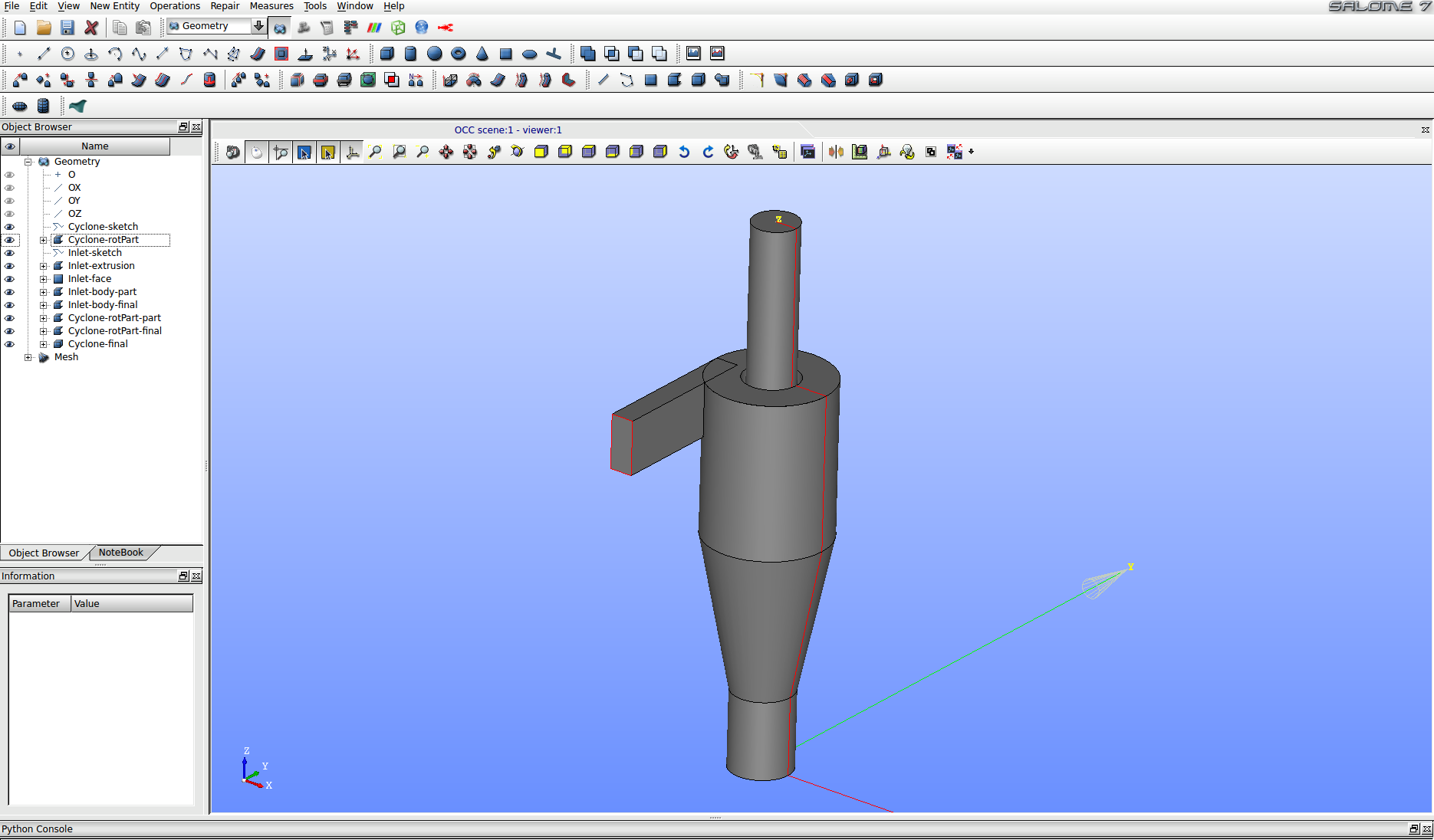The width and height of the screenshot is (1434, 840).
Task: Click the Create Torus primitive icon
Action: (x=458, y=54)
